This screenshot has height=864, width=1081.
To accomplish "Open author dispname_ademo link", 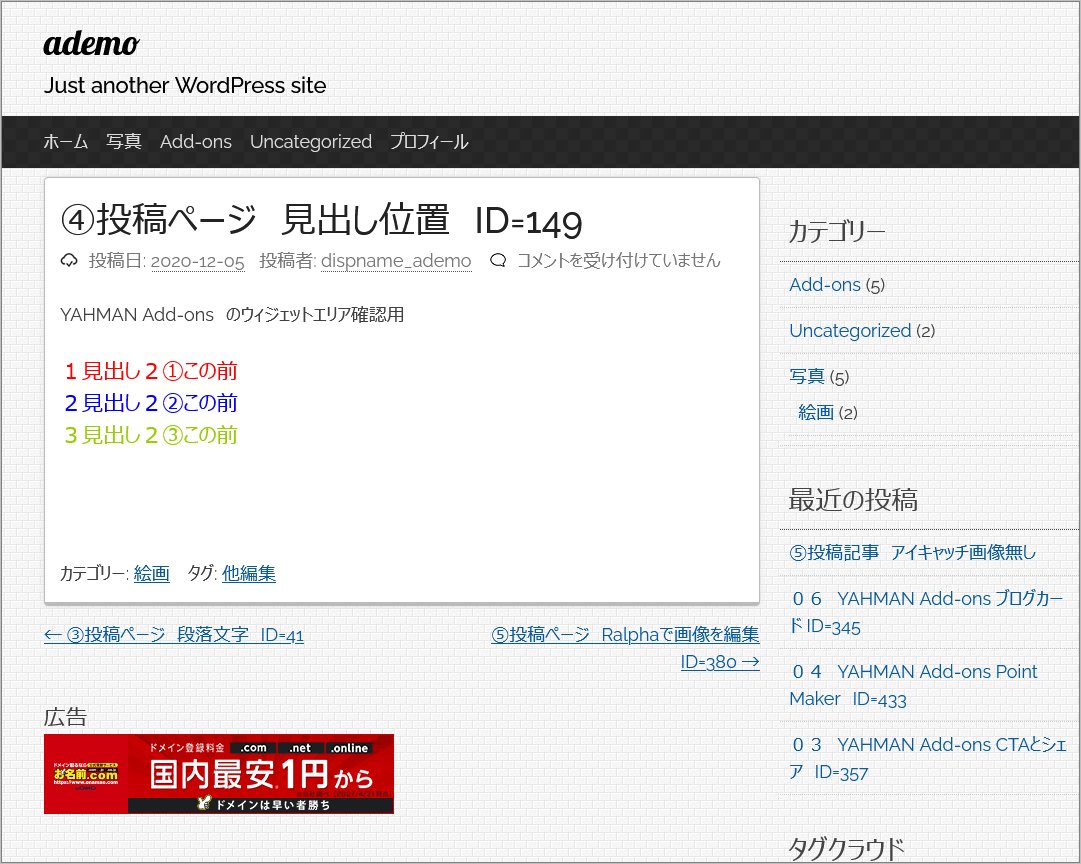I will coord(396,261).
